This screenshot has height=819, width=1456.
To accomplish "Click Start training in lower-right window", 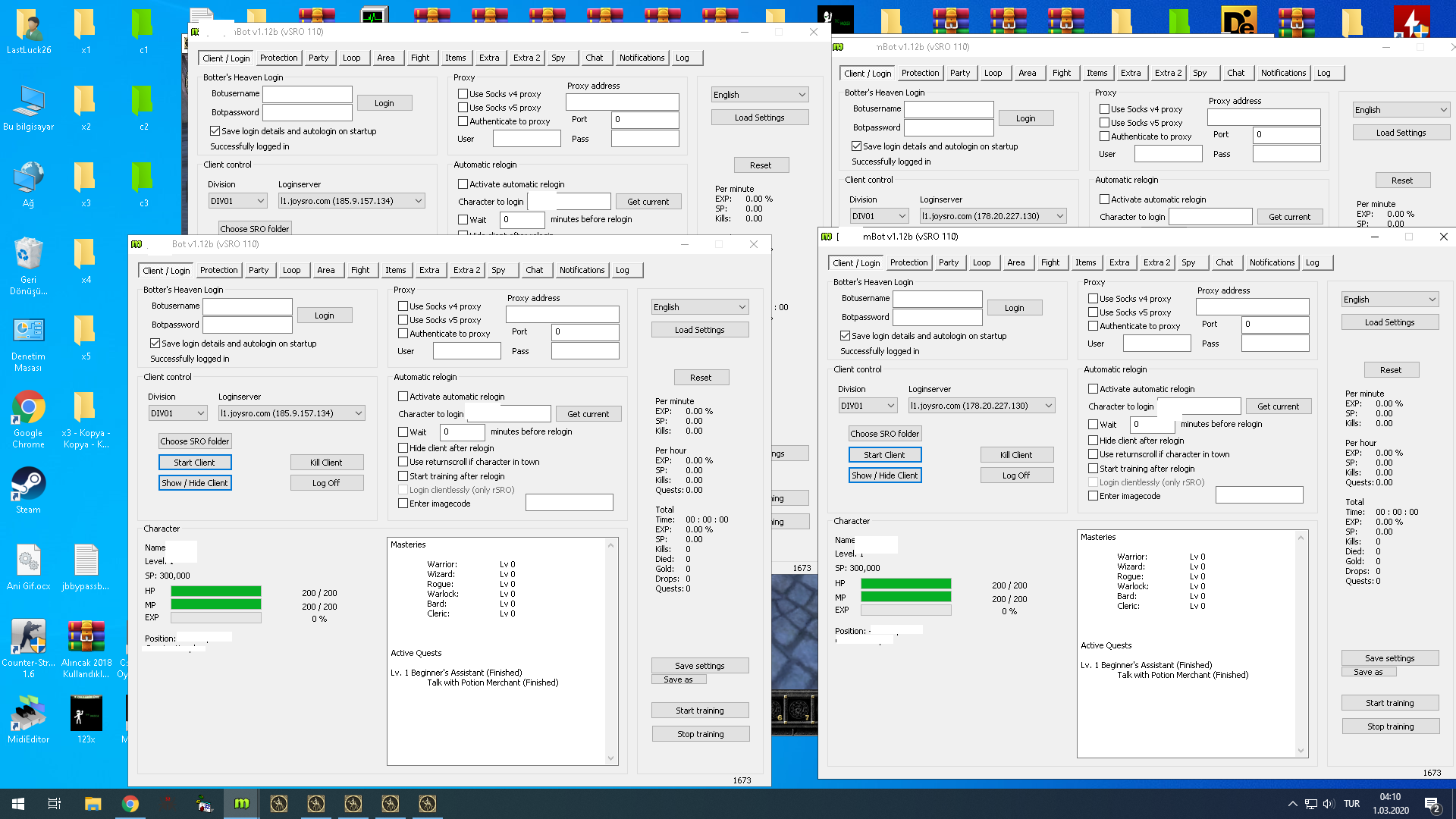I will pyautogui.click(x=1390, y=703).
